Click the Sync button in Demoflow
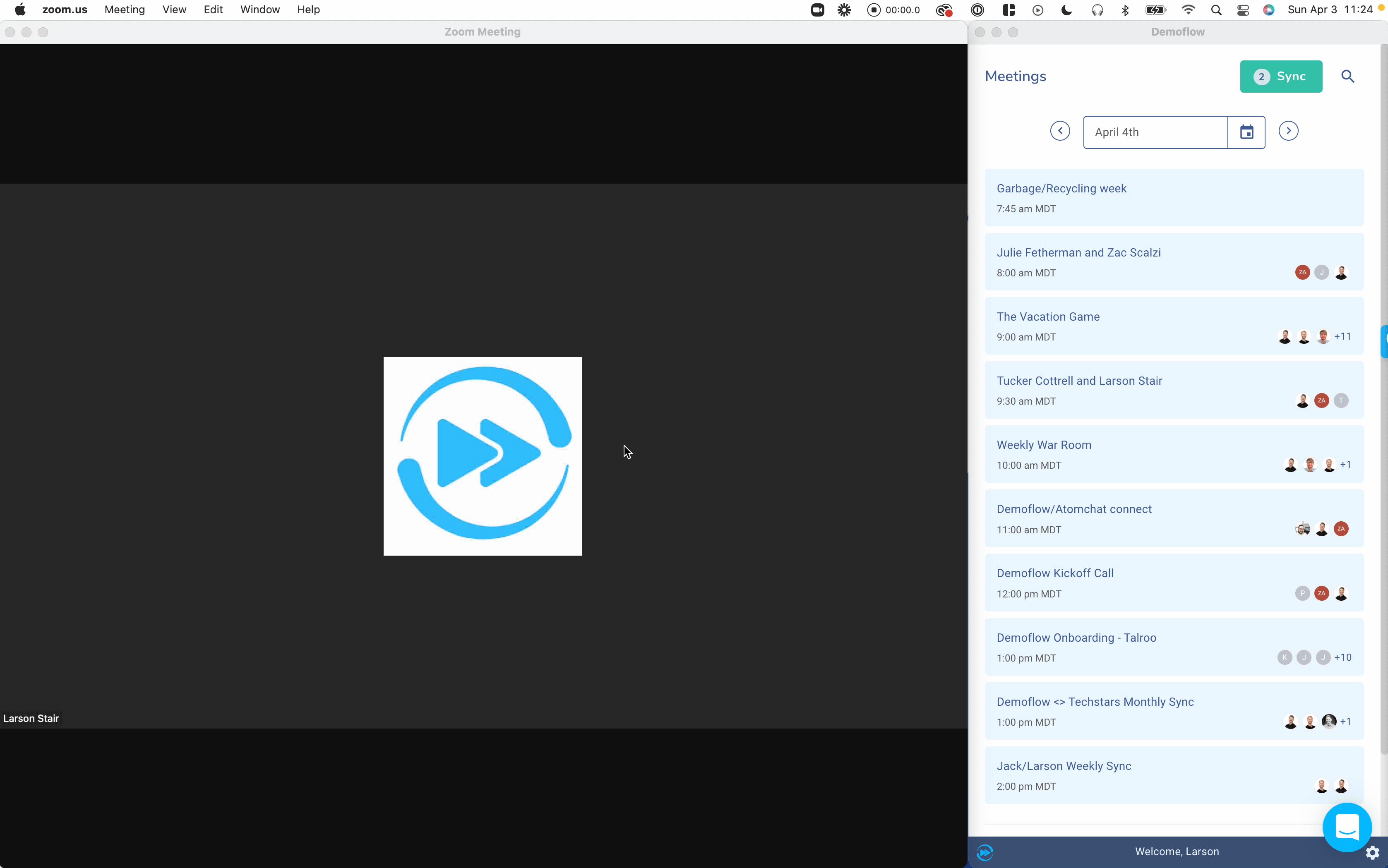 point(1281,77)
